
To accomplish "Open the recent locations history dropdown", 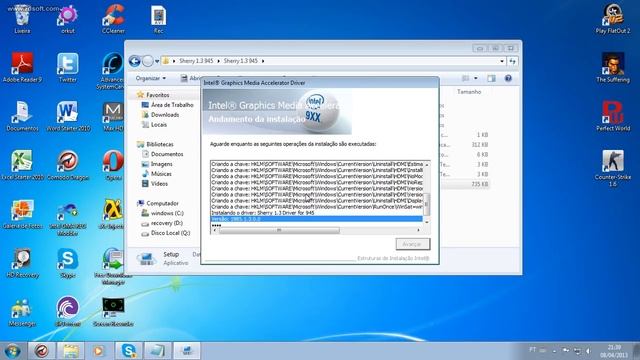I will coord(157,61).
